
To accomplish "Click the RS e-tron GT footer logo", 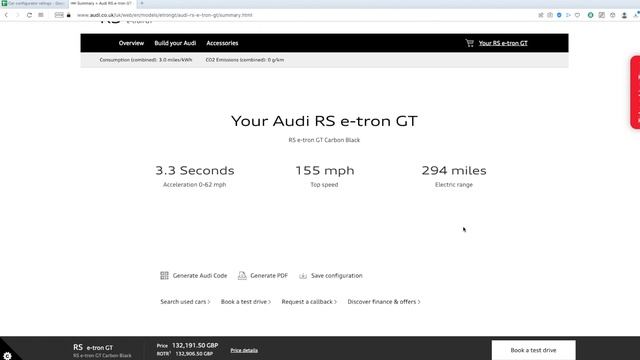I will [x=93, y=347].
